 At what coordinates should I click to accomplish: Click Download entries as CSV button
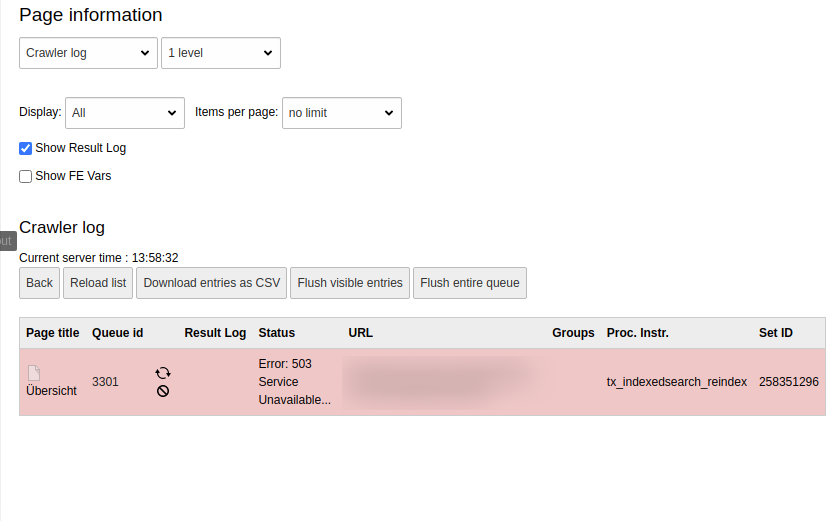[212, 283]
